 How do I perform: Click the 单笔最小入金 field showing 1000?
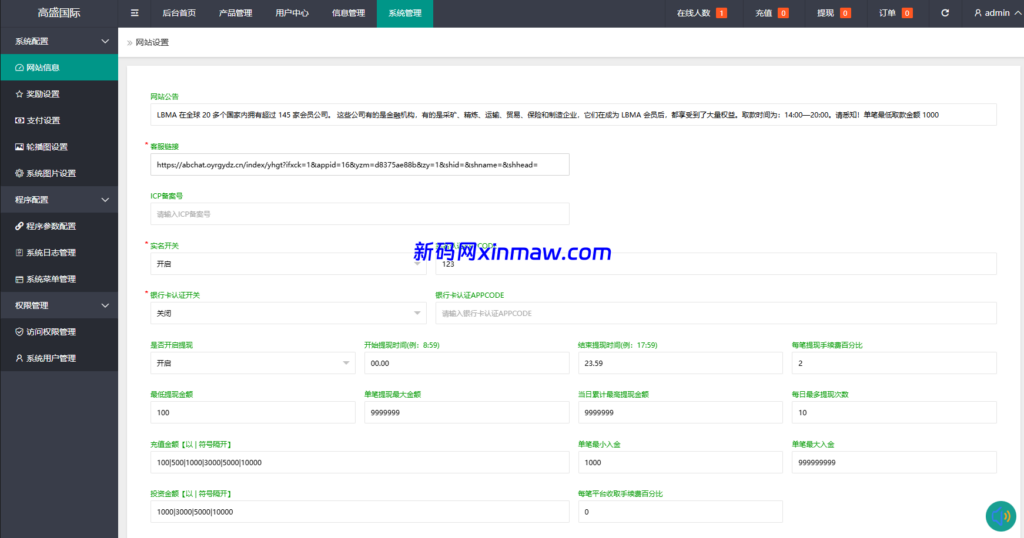[680, 462]
